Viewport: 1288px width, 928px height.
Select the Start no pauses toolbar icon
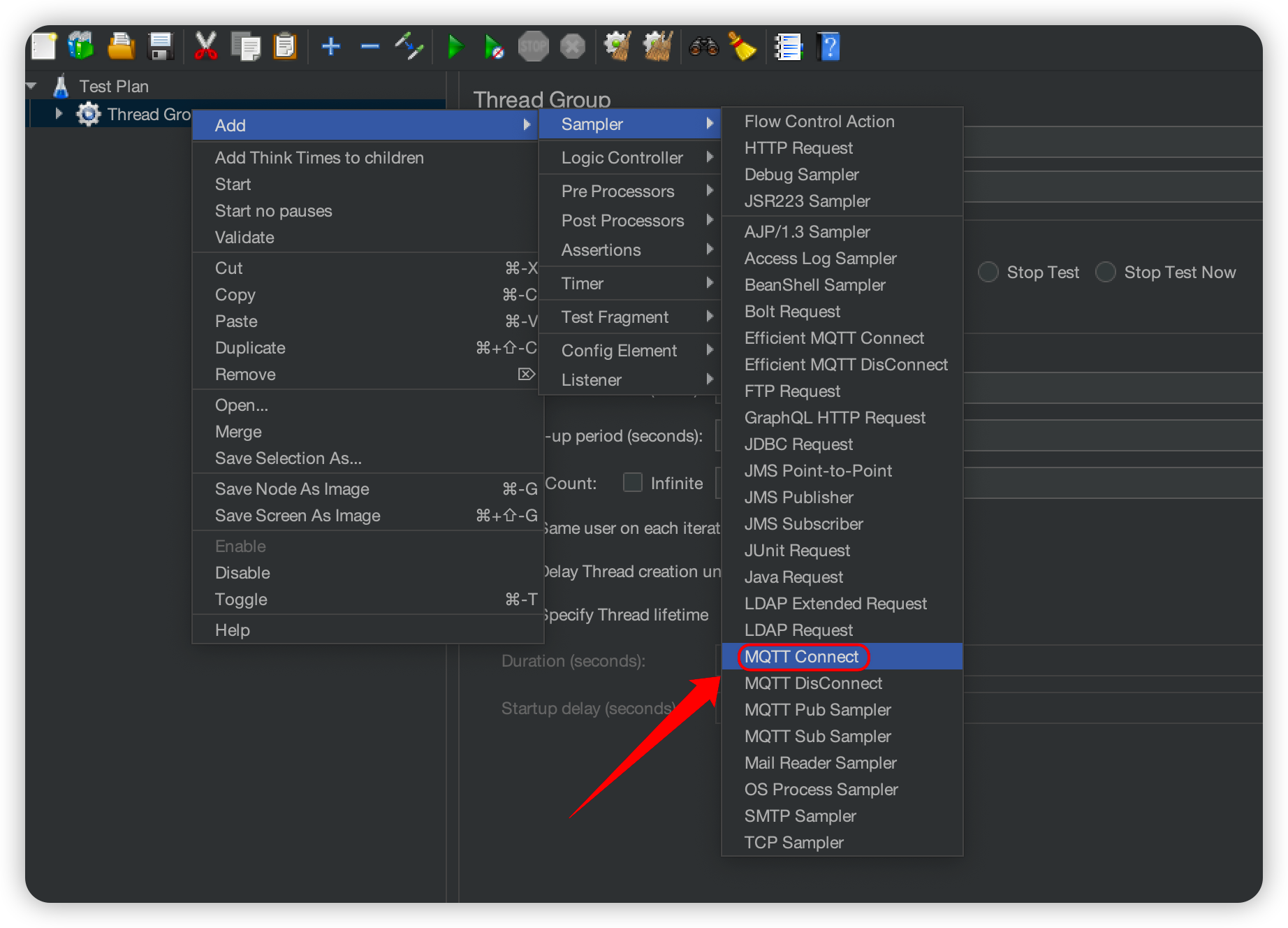pyautogui.click(x=494, y=46)
